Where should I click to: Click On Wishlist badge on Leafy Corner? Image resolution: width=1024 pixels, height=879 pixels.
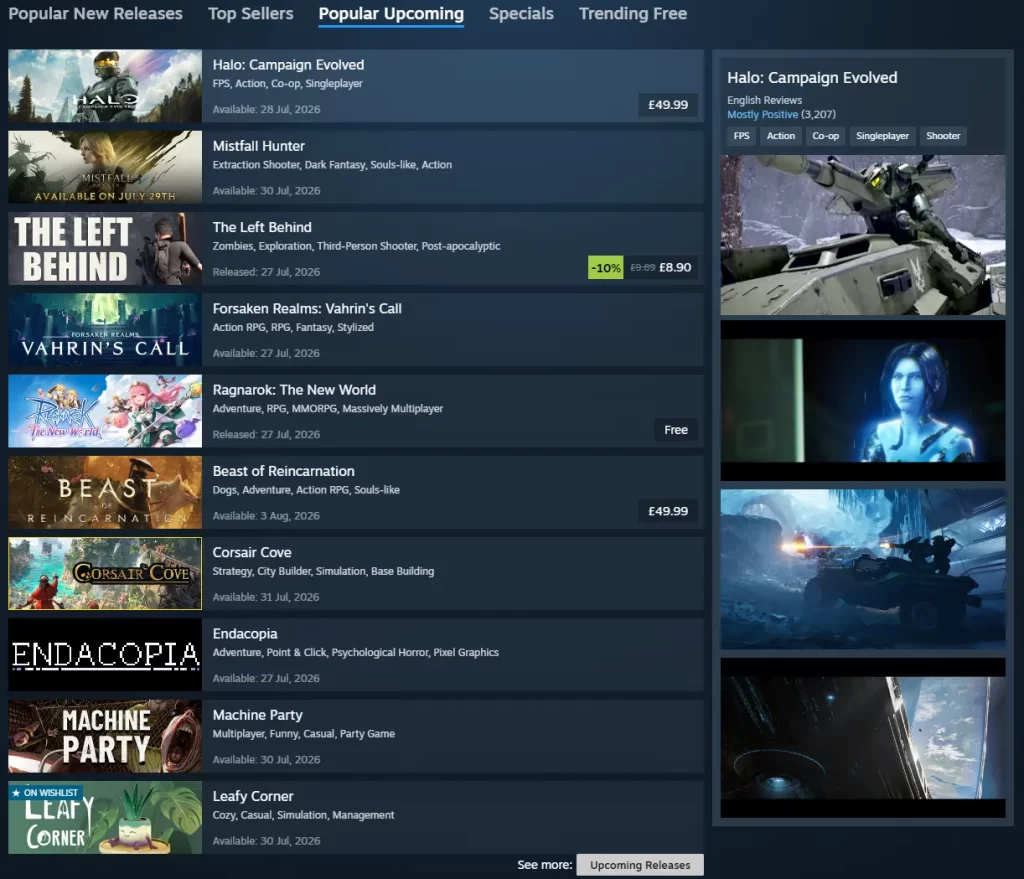[45, 792]
